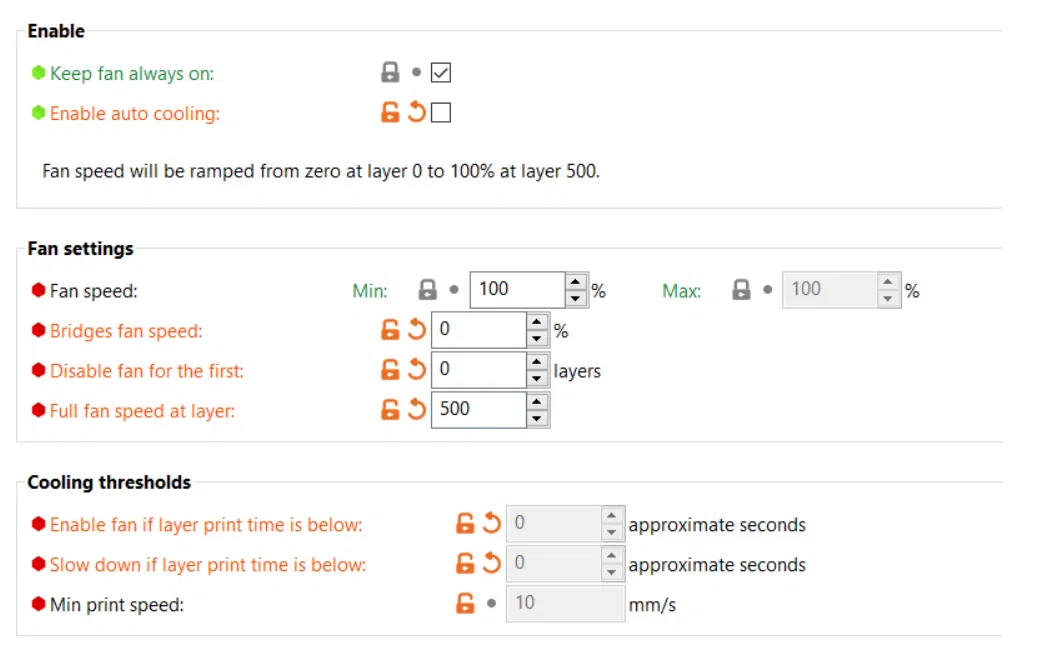
Task: Click the Bridges fan speed label
Action: (x=126, y=331)
